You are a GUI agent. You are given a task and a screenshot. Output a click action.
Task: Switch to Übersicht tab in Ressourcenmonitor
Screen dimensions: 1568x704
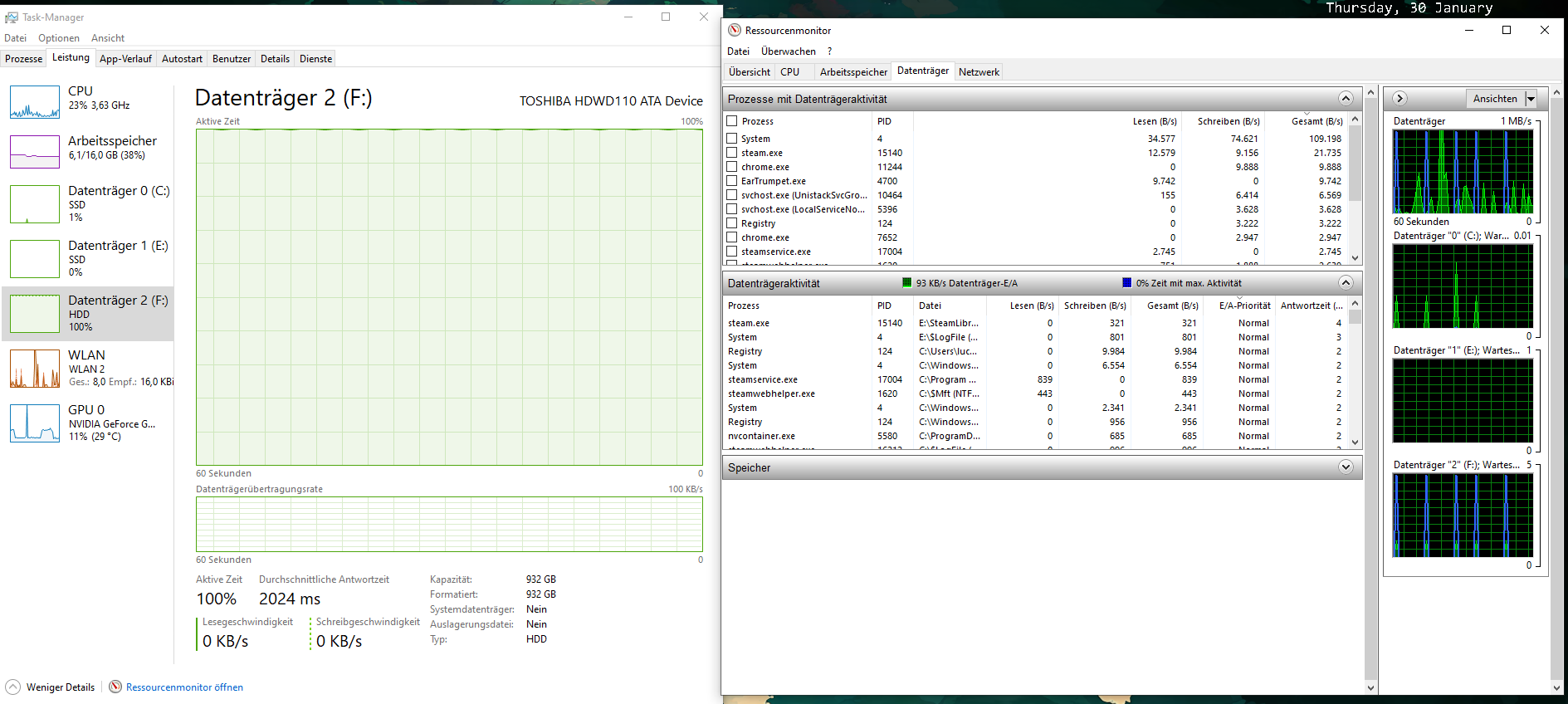click(750, 71)
